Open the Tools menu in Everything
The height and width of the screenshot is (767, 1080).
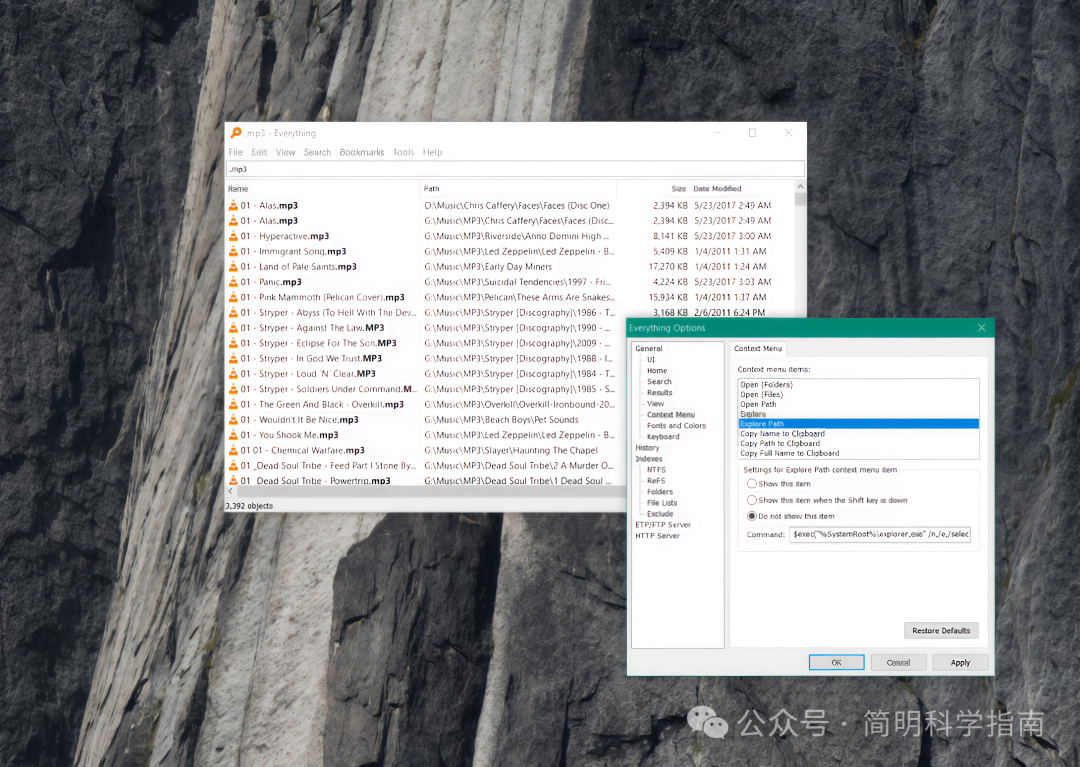(x=403, y=153)
